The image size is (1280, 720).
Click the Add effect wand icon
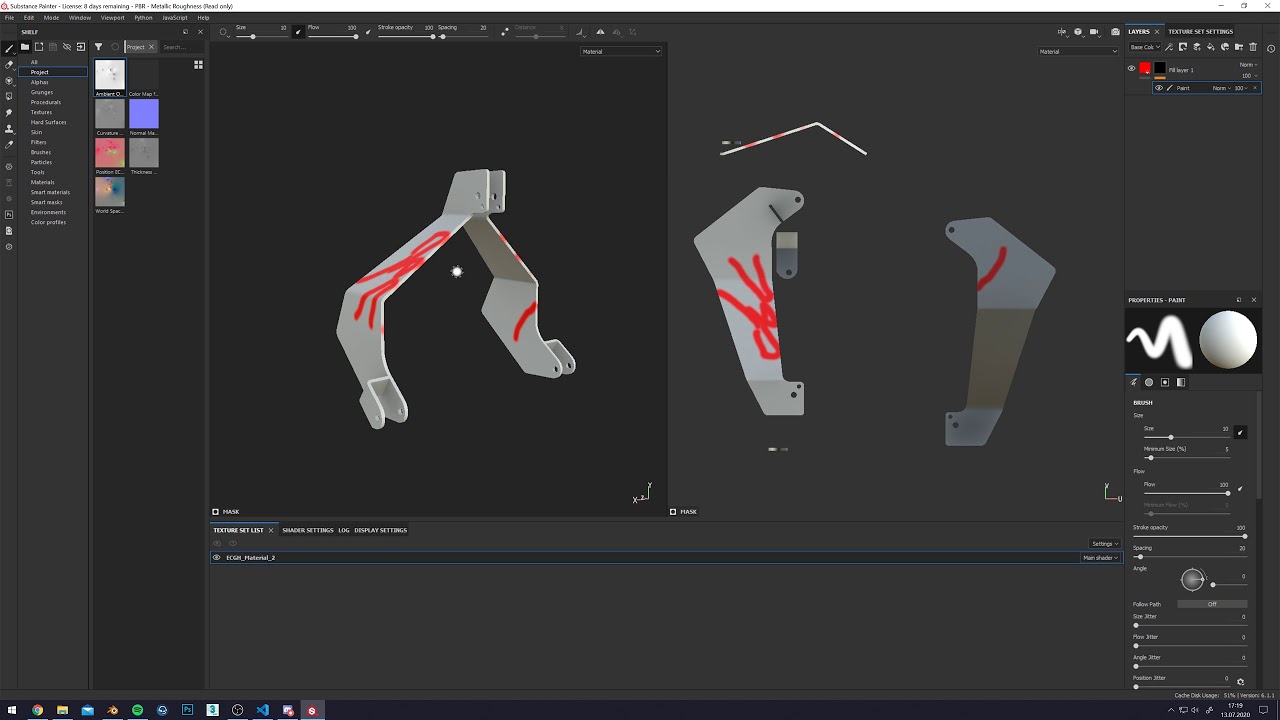1169,47
